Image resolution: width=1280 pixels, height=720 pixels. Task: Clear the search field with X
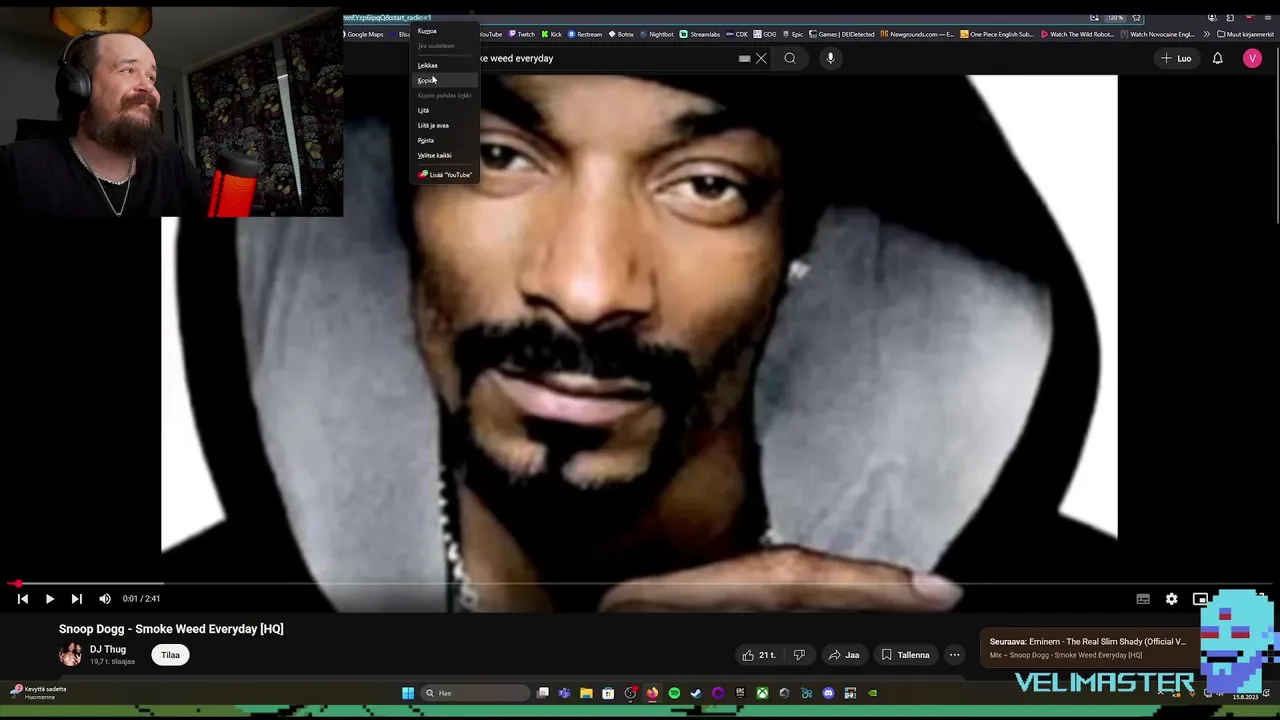coord(761,58)
